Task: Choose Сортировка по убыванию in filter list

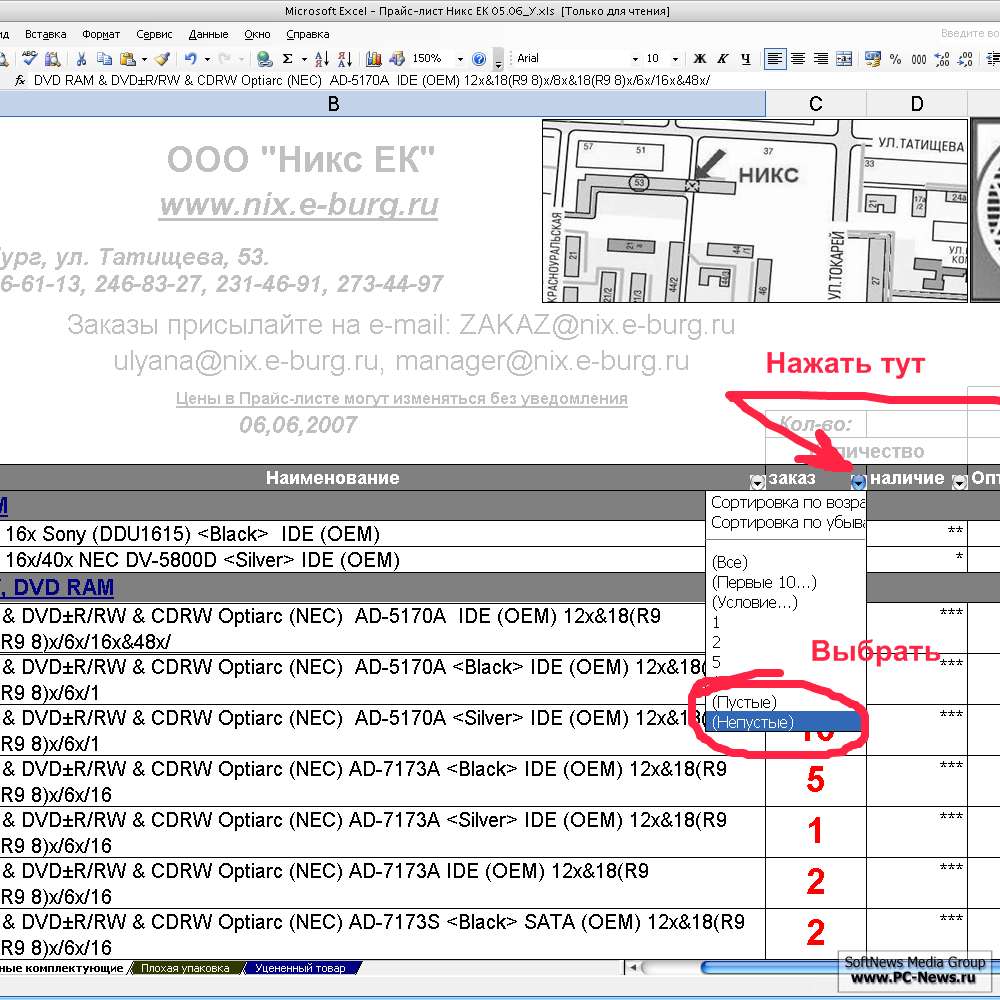Action: coord(786,523)
